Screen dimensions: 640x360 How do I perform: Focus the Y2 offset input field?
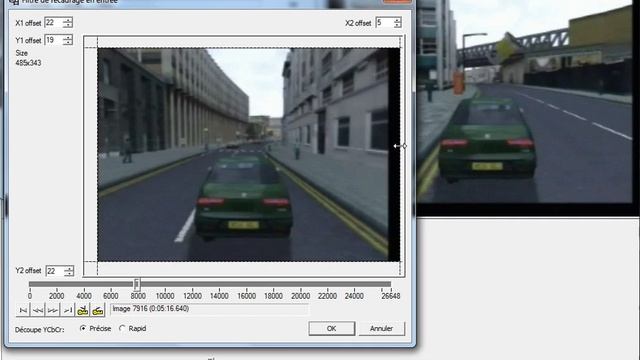55,271
